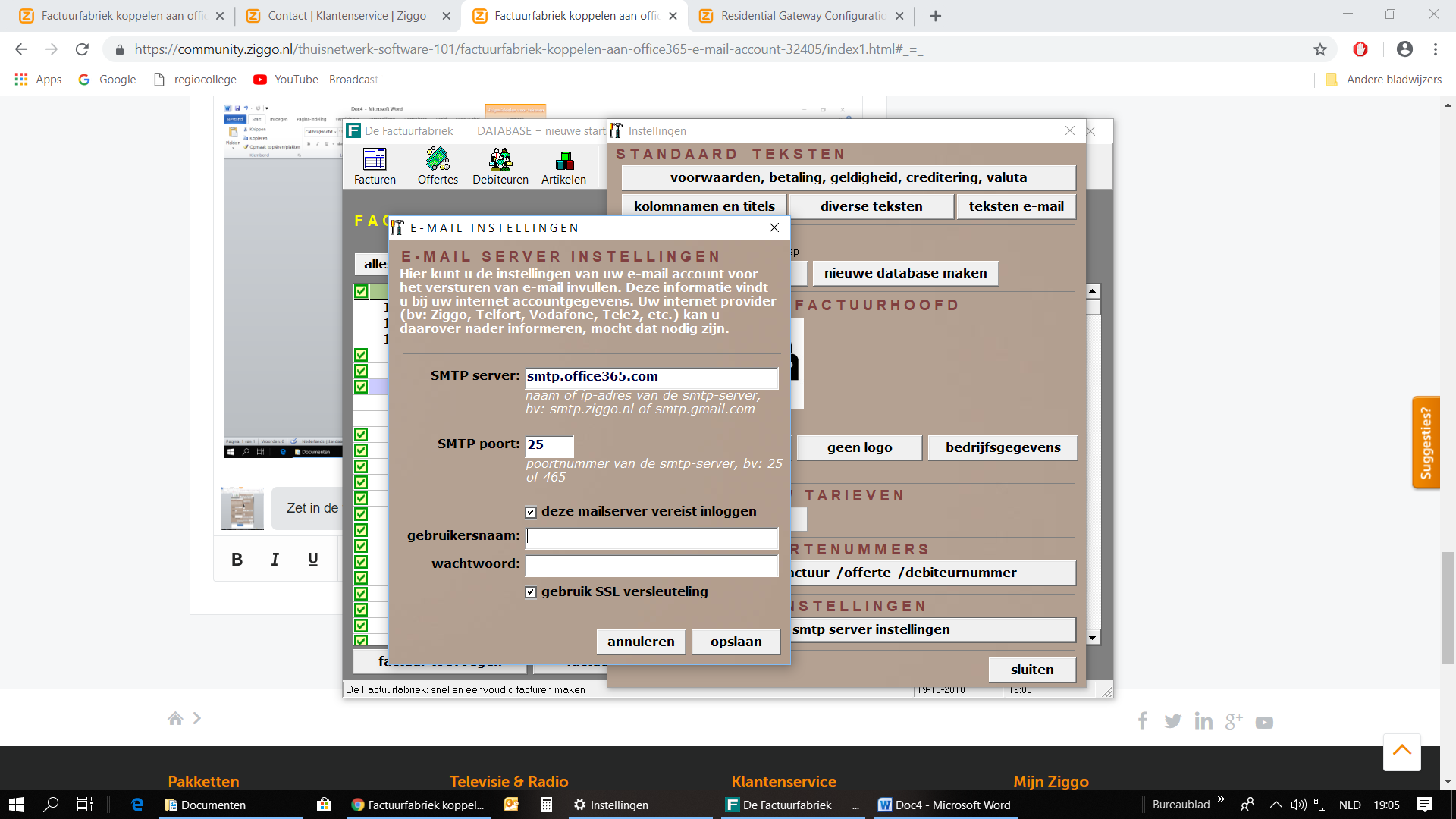Apply bold formatting in editor

237,560
